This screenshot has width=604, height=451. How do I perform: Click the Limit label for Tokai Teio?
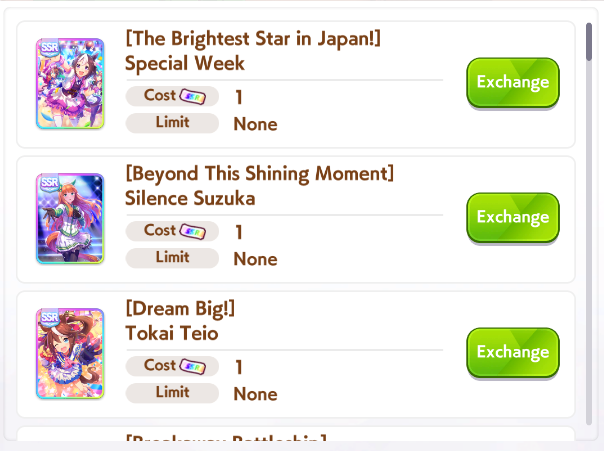point(172,393)
